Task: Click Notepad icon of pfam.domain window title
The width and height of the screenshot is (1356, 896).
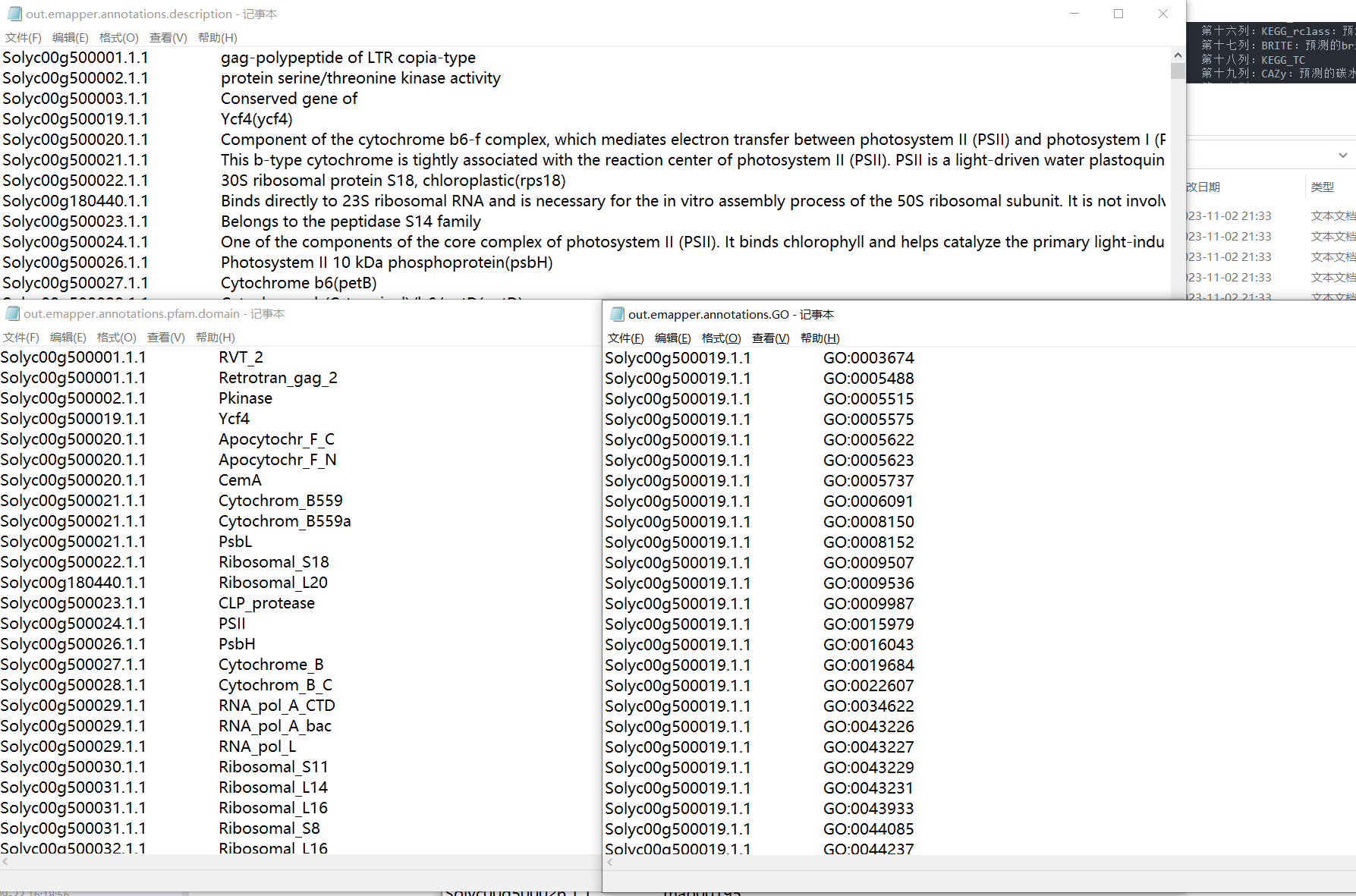Action: point(11,313)
